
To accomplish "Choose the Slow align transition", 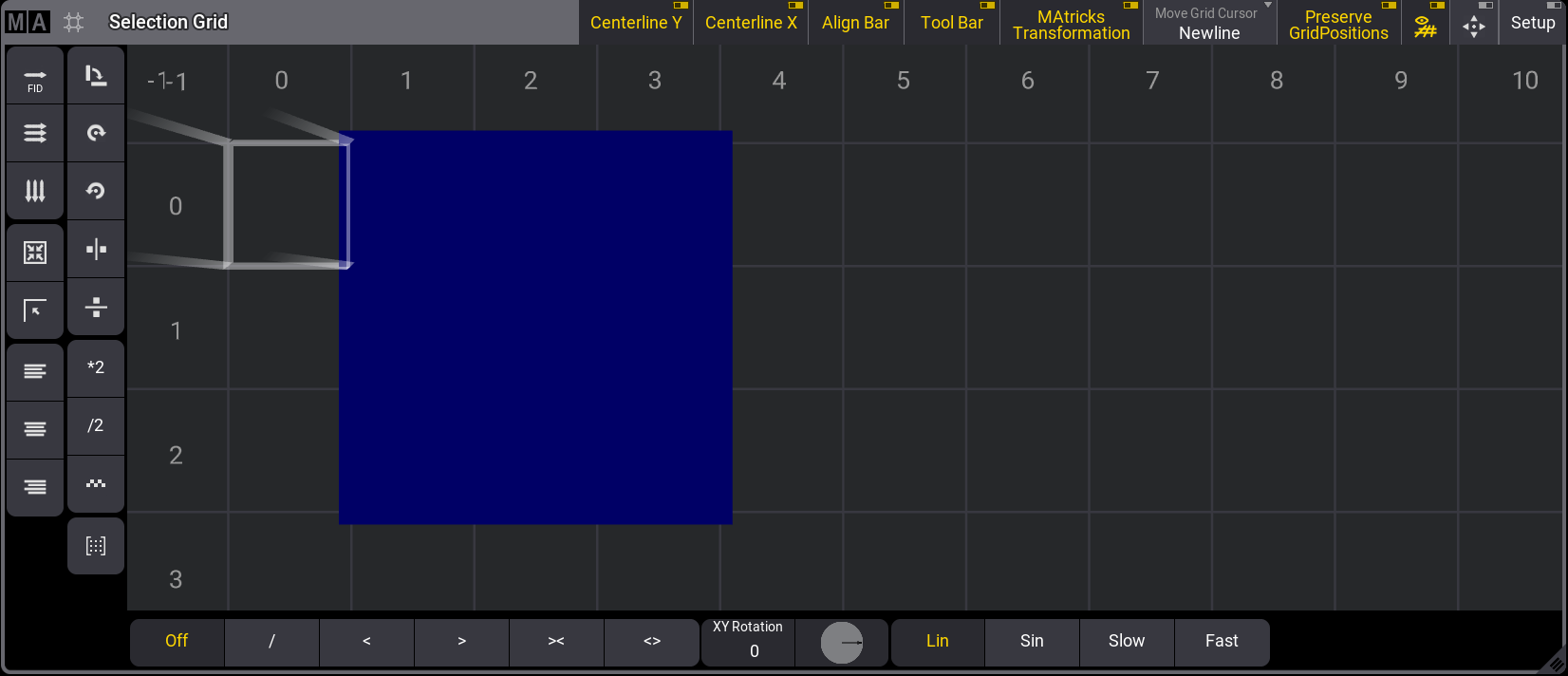I will (x=1127, y=641).
